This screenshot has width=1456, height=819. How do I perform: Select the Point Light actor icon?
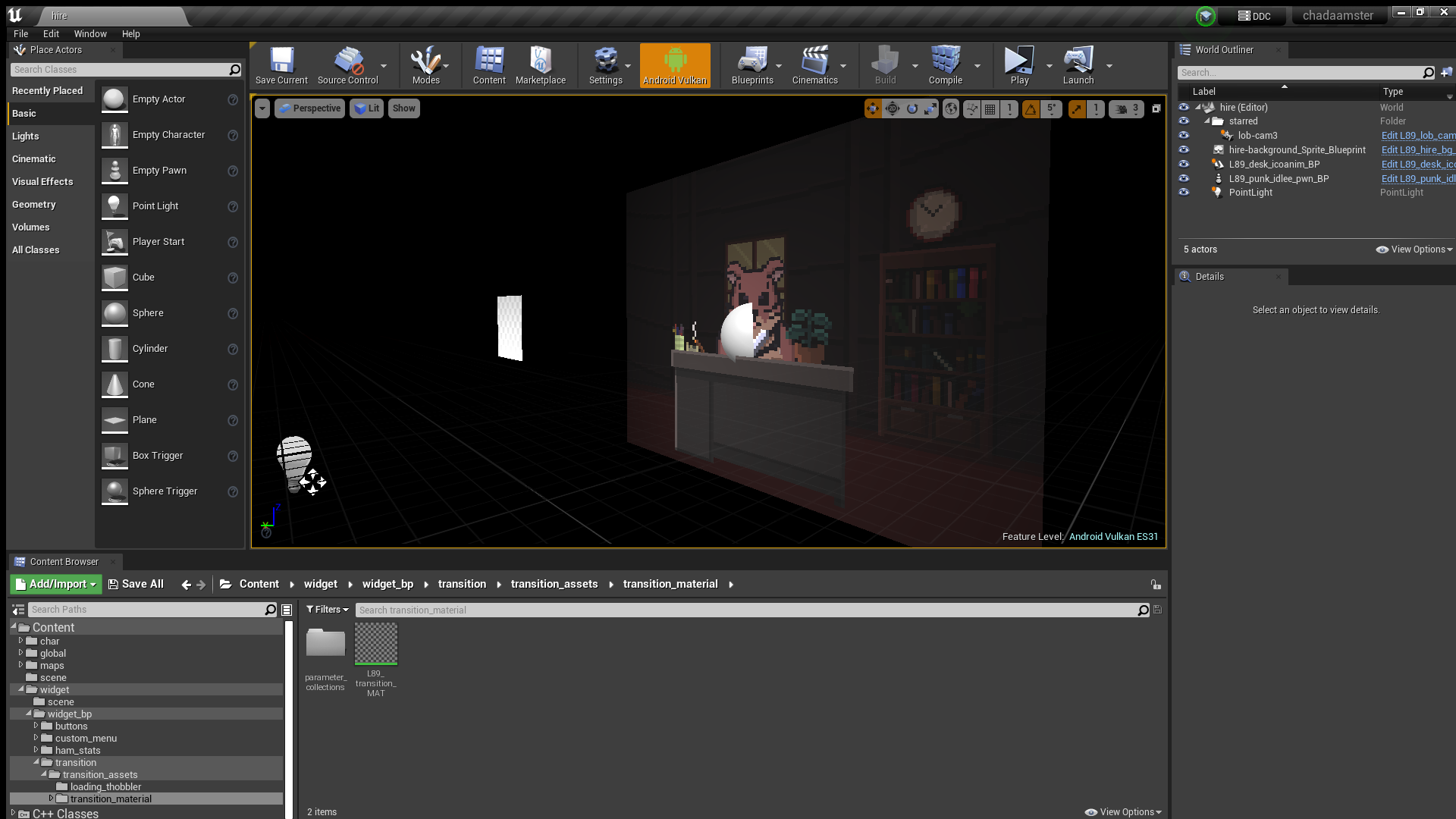115,206
